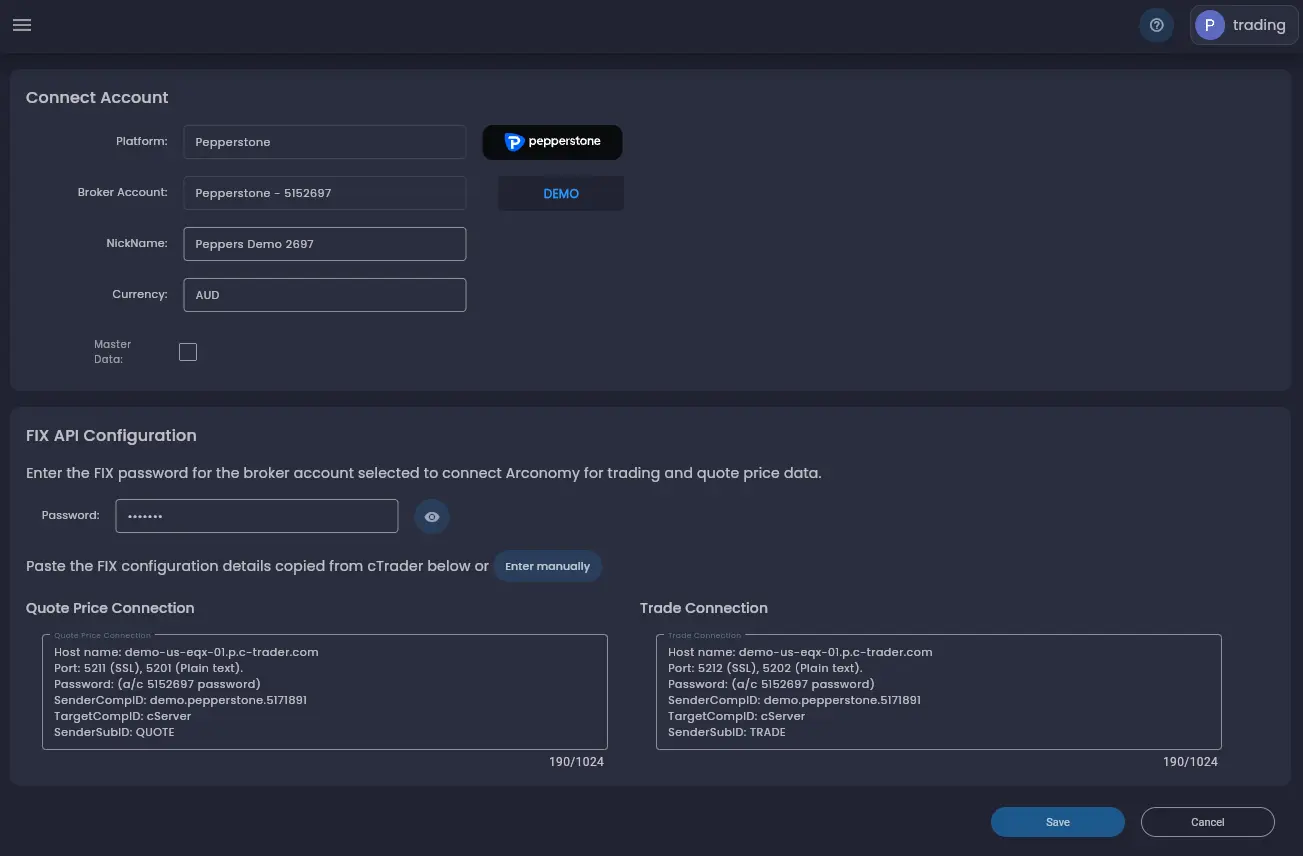Click the help question mark icon
This screenshot has height=856, width=1303.
coord(1156,25)
